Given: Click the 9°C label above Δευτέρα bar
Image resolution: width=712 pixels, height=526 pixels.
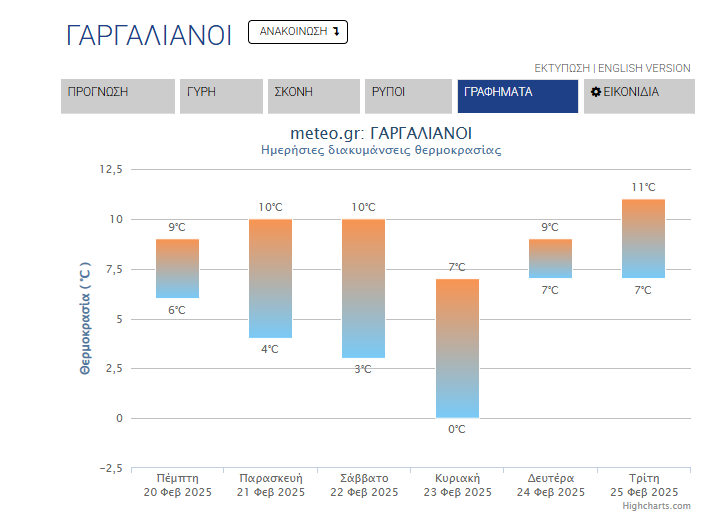Looking at the screenshot, I should click(x=550, y=227).
